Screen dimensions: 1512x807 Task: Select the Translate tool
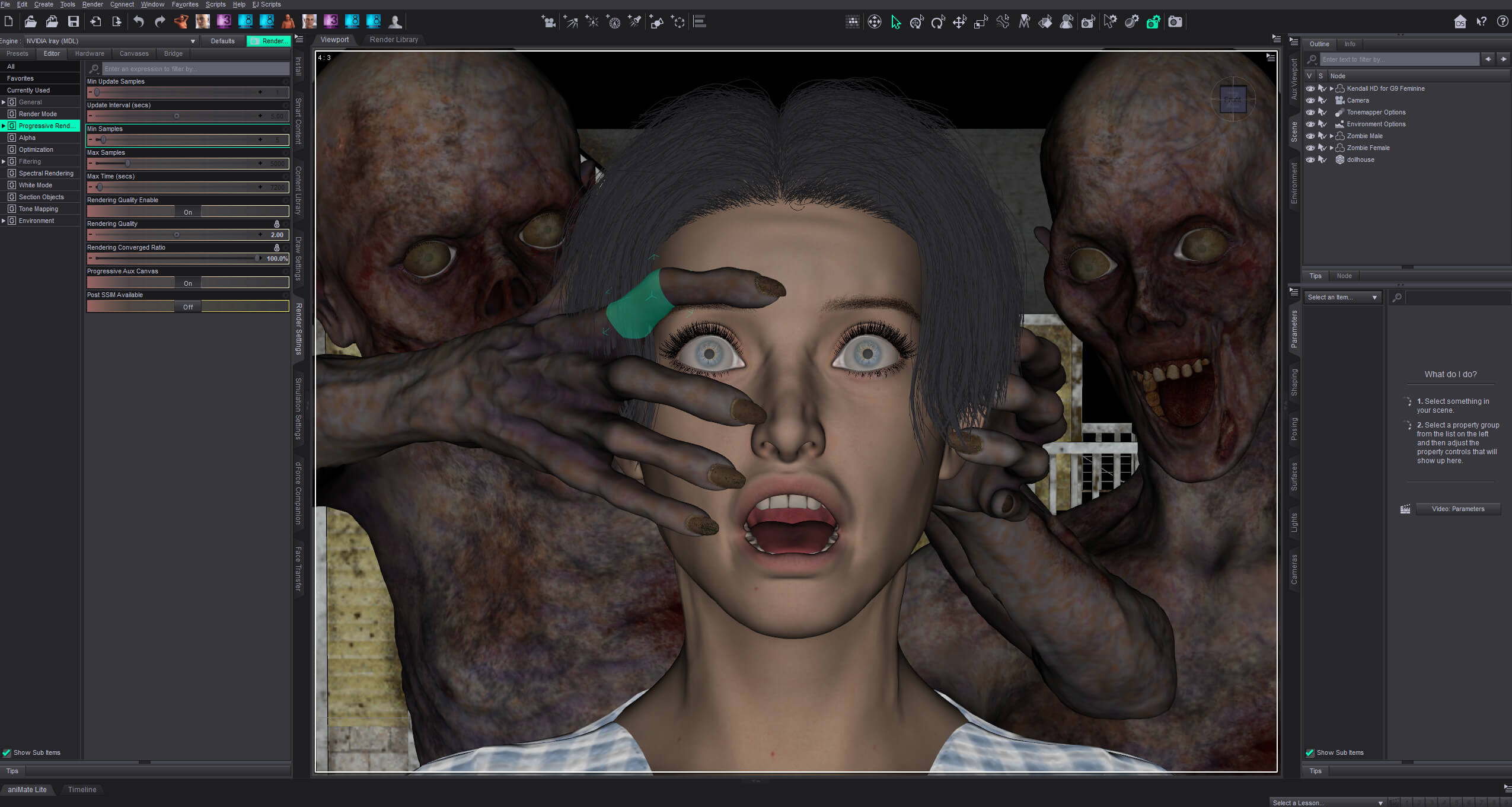[959, 22]
